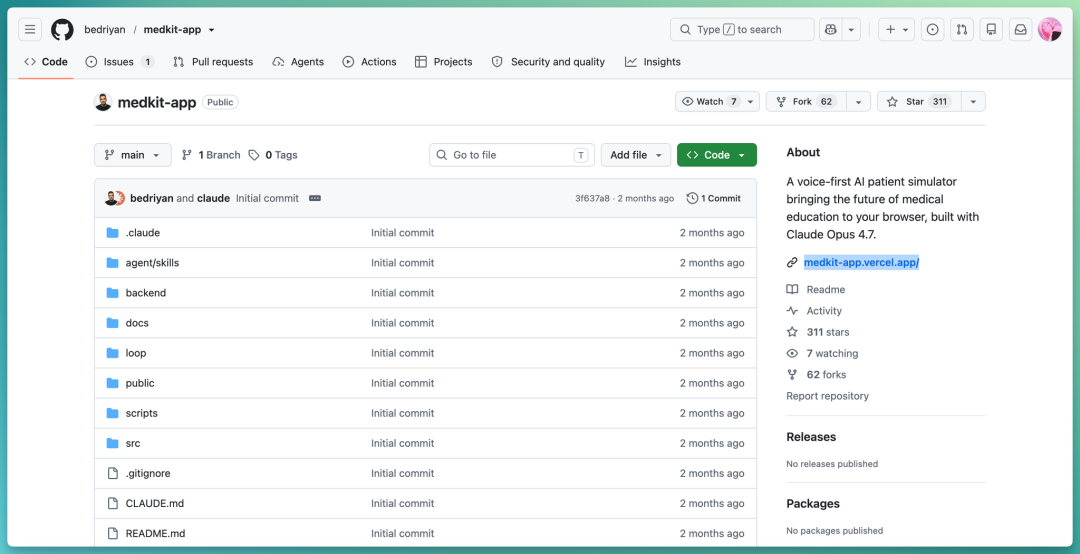Open the agent/skills folder

tap(152, 263)
